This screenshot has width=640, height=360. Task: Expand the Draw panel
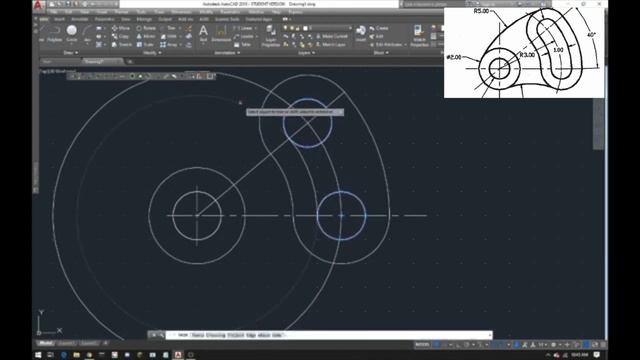[x=70, y=53]
